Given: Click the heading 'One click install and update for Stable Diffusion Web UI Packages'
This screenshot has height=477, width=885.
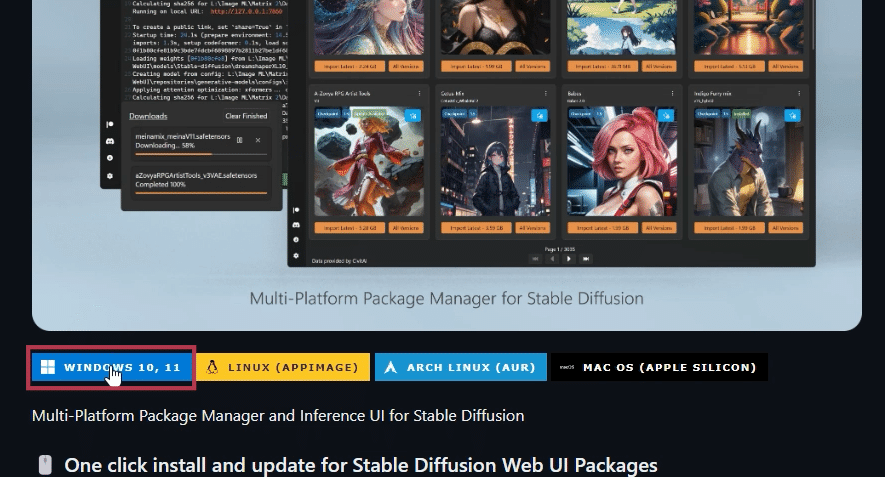Looking at the screenshot, I should pyautogui.click(x=361, y=465).
